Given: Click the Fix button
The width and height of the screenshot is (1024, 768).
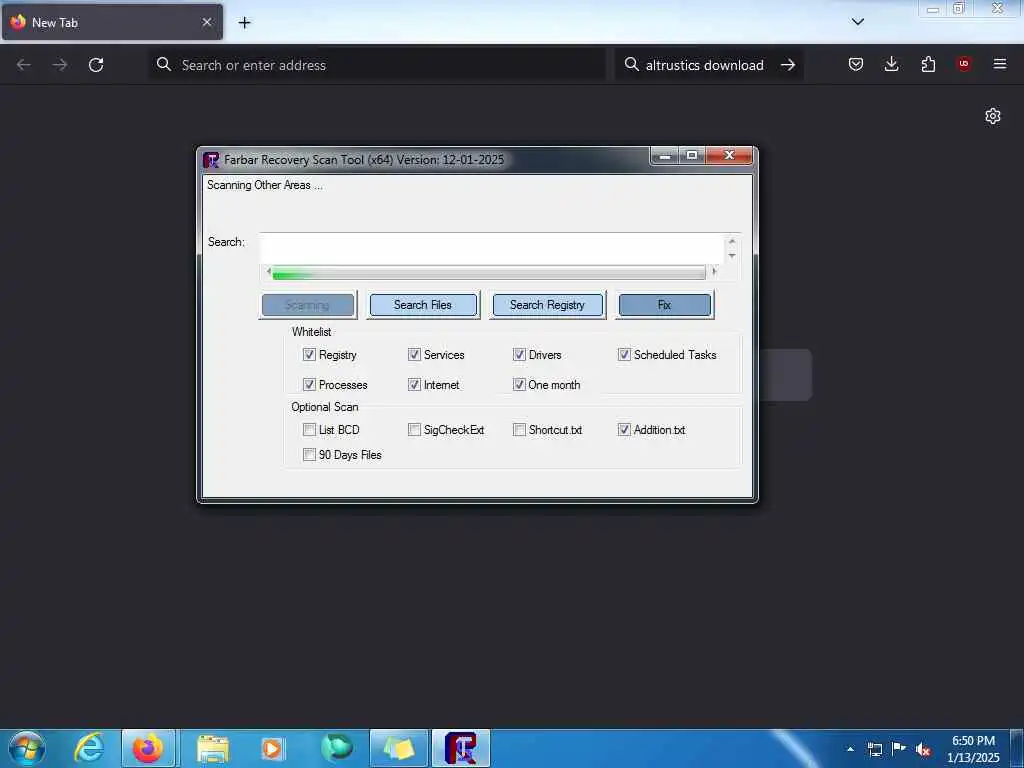Looking at the screenshot, I should (x=664, y=305).
